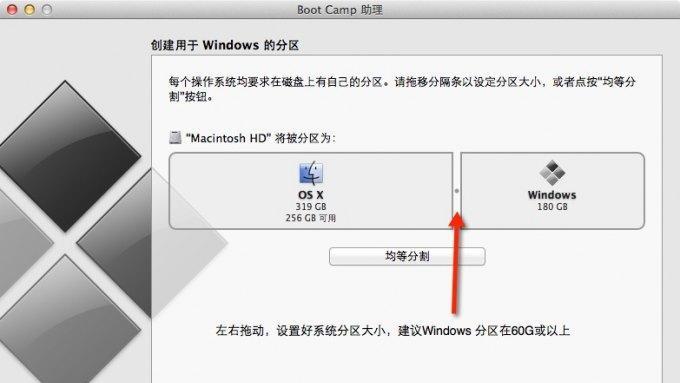Minimize the window with the yellow button
The width and height of the screenshot is (680, 383).
[x=29, y=9]
